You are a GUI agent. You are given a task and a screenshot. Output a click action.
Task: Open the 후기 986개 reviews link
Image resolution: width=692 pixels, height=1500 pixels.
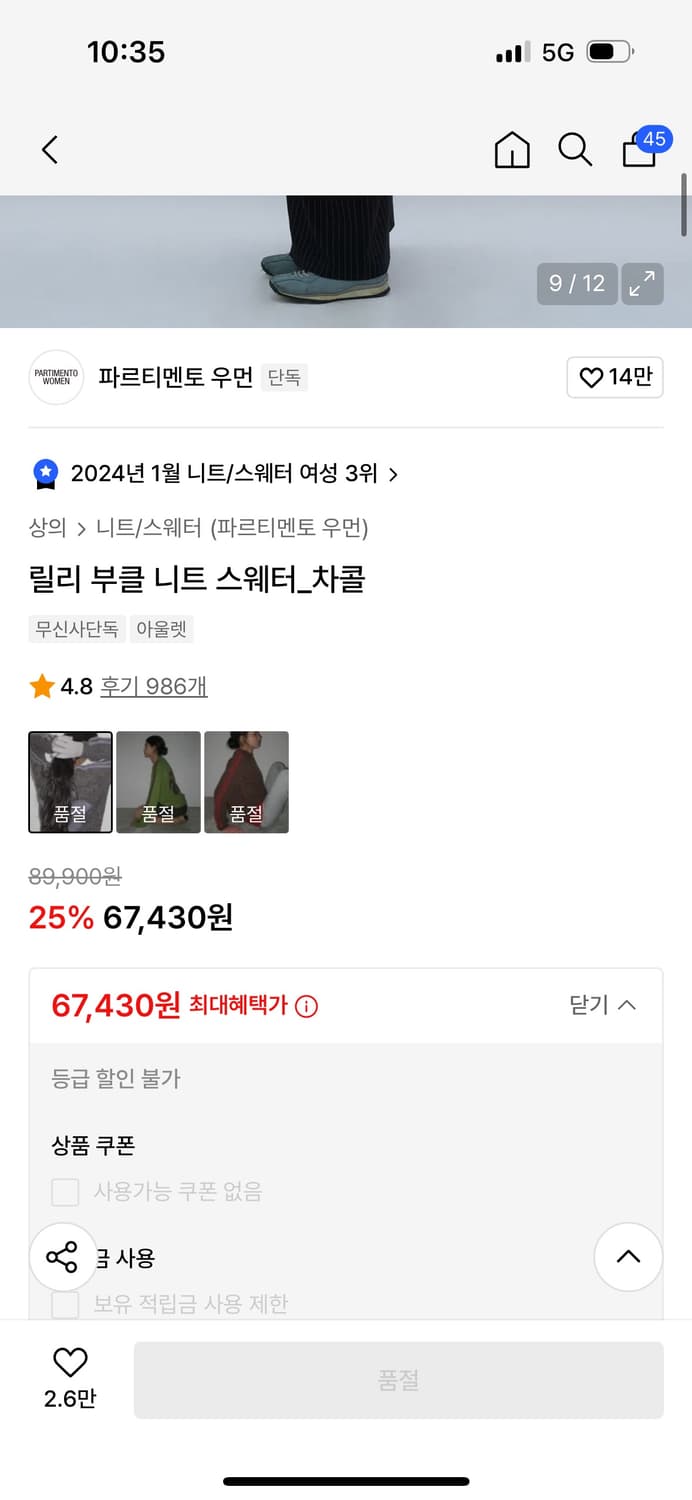click(x=154, y=685)
